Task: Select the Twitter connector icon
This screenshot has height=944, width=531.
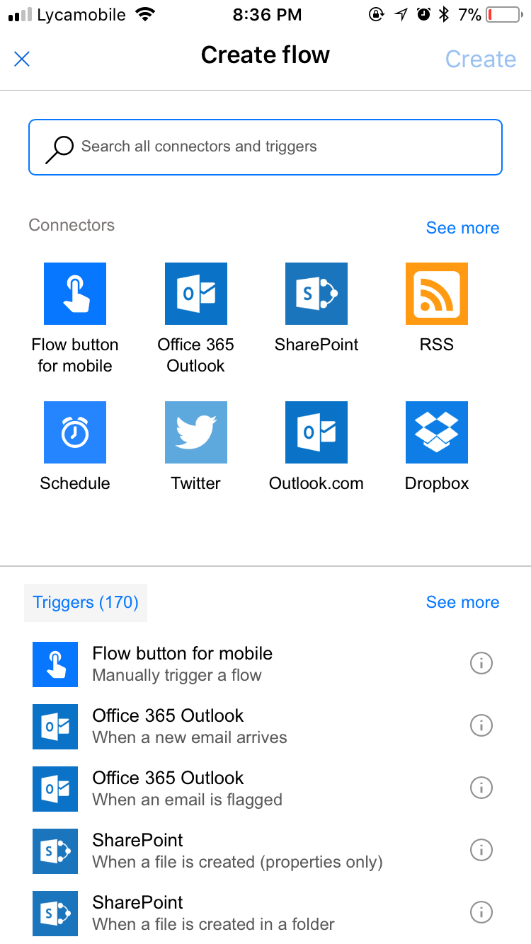Action: 196,432
